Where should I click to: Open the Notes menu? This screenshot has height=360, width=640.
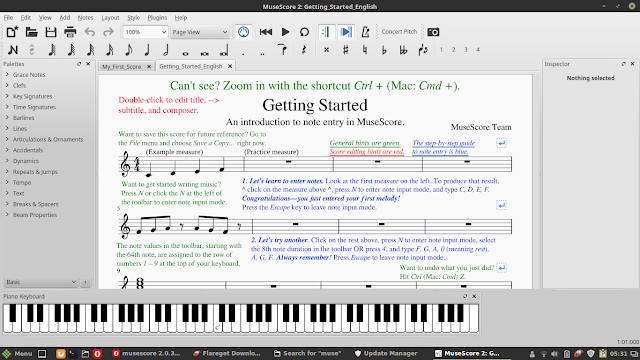click(x=85, y=18)
